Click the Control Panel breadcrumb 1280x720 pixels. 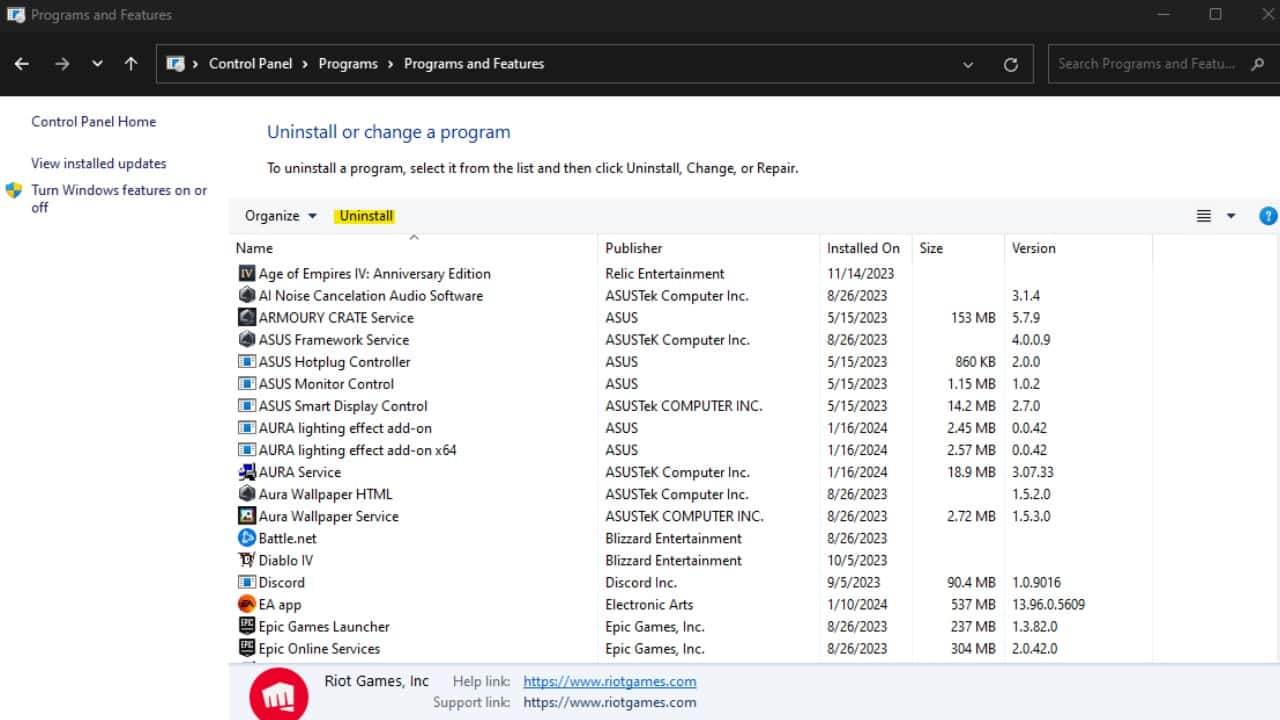pyautogui.click(x=250, y=63)
